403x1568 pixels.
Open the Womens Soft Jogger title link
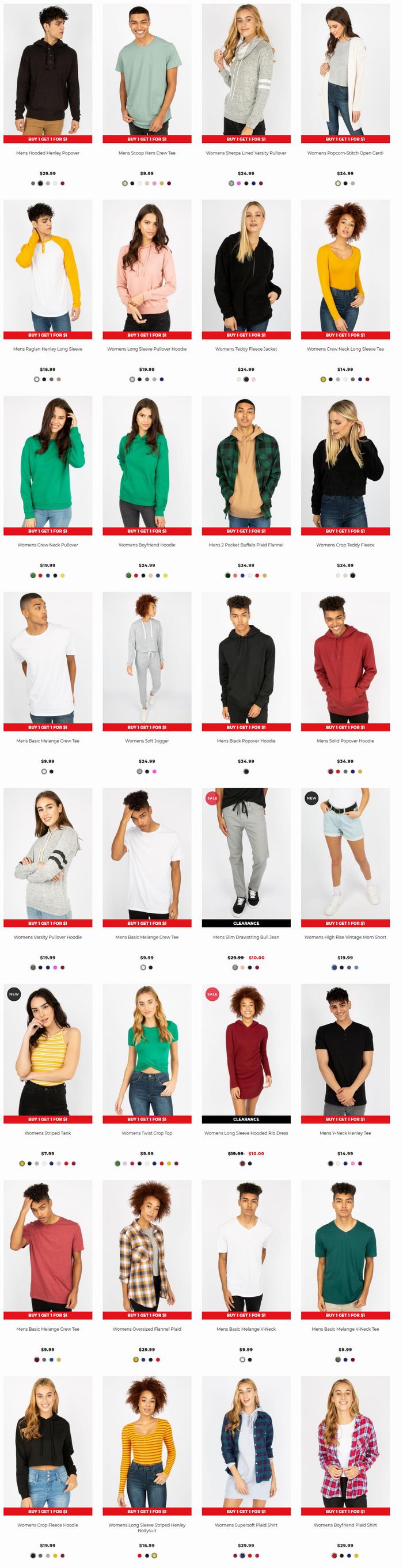[147, 742]
